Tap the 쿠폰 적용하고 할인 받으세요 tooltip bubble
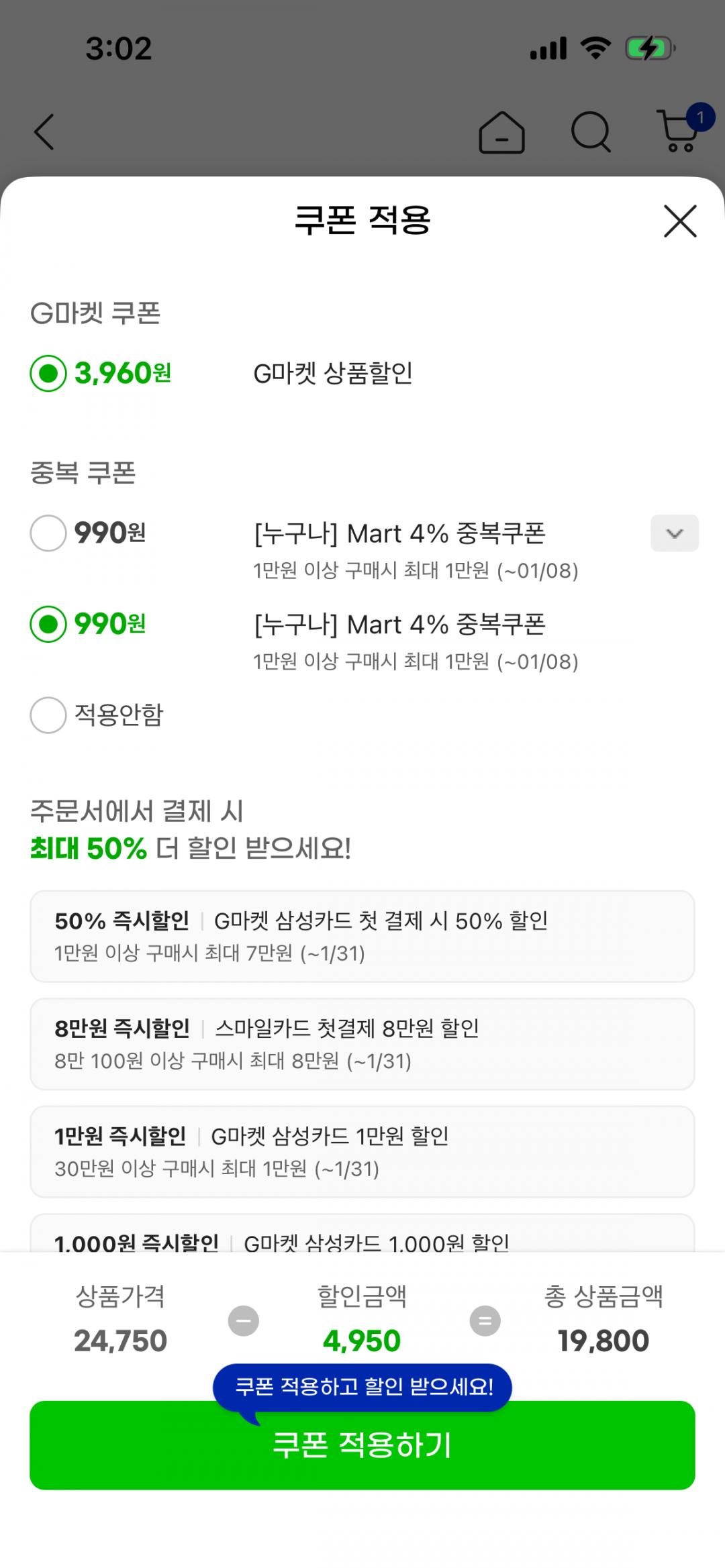725x1568 pixels. pos(362,1386)
